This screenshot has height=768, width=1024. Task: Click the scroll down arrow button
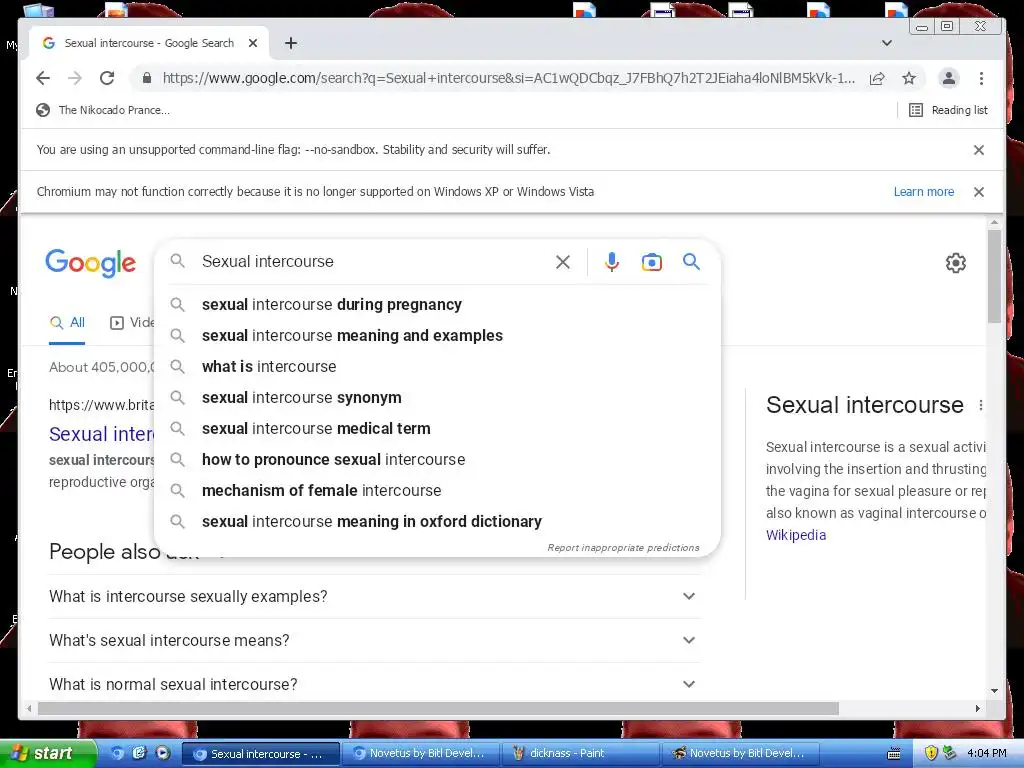994,691
